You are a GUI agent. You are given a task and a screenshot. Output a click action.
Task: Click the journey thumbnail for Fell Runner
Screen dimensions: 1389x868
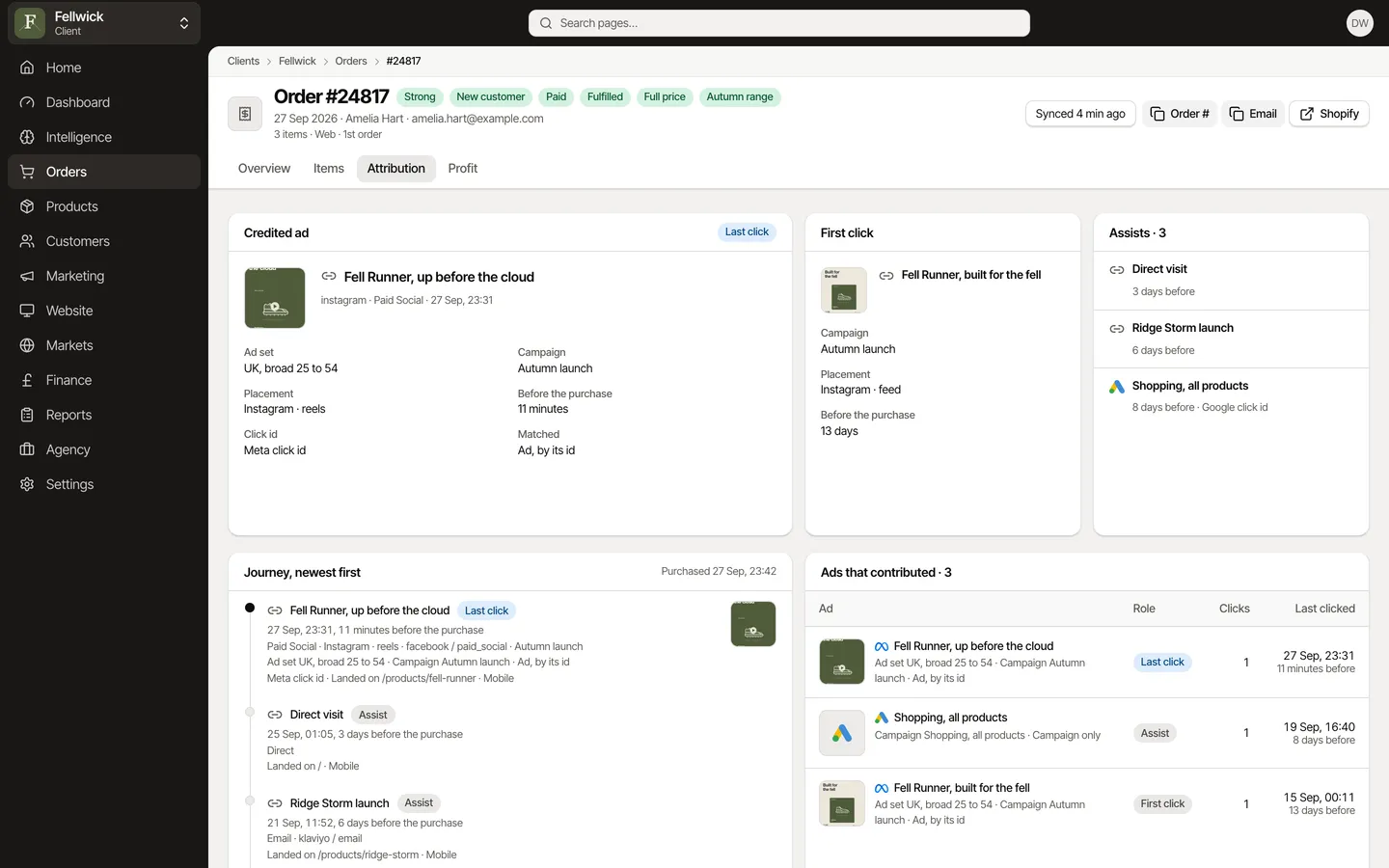click(x=753, y=624)
